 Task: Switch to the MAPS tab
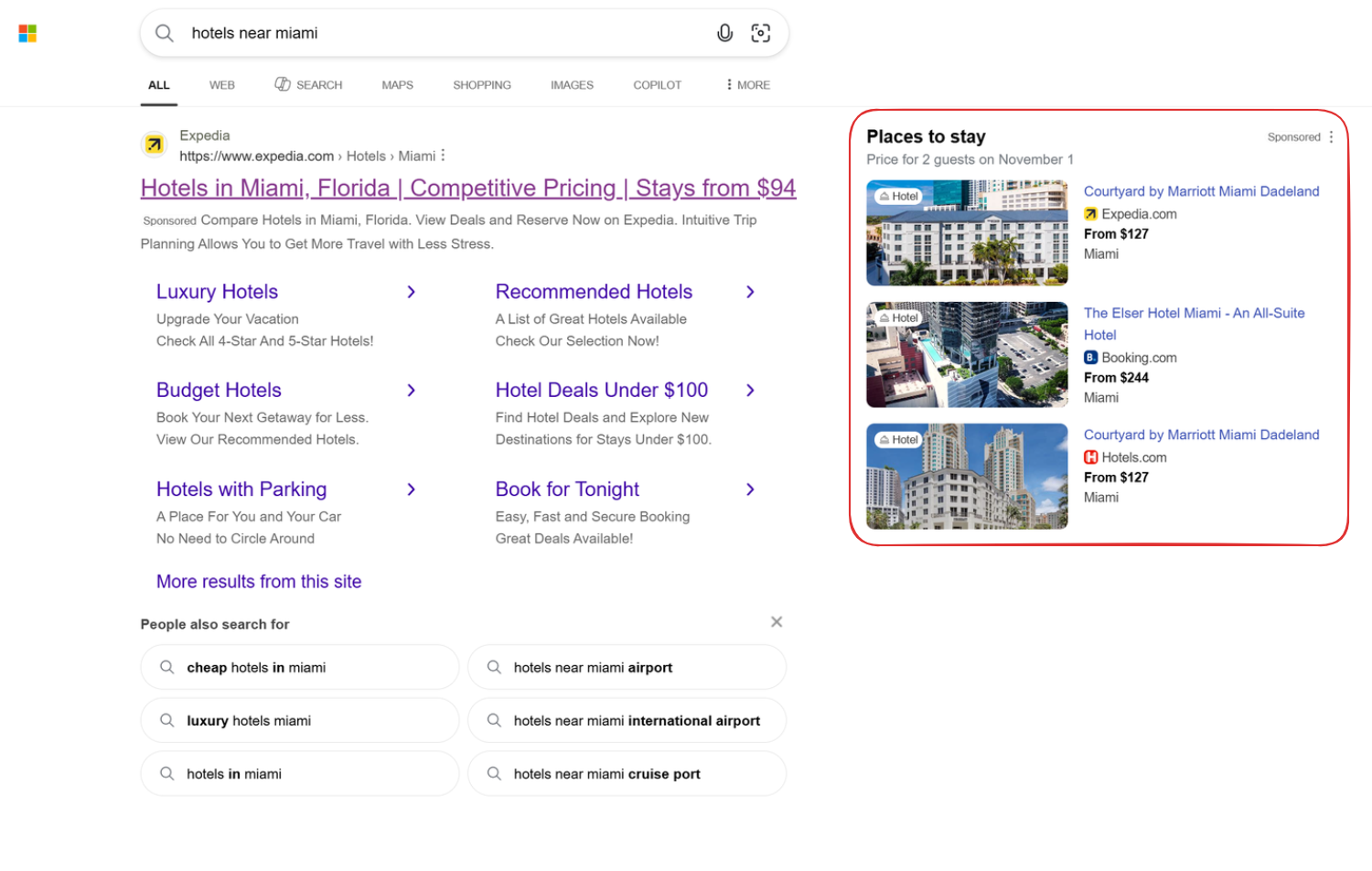pyautogui.click(x=398, y=85)
